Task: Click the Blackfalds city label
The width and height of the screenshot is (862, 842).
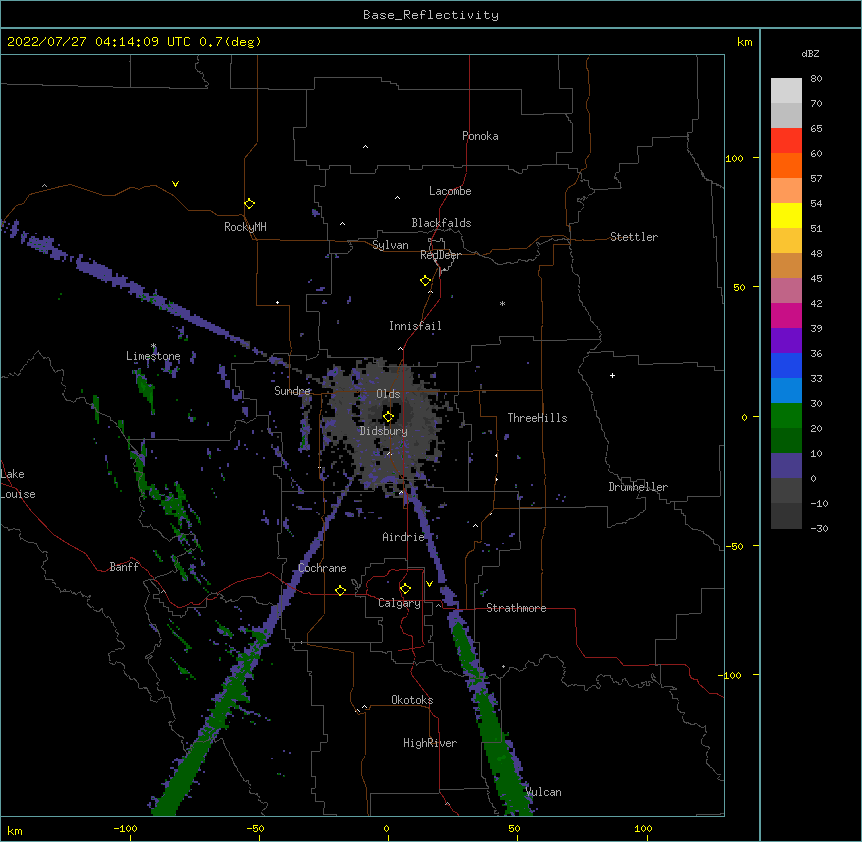Action: [x=441, y=223]
